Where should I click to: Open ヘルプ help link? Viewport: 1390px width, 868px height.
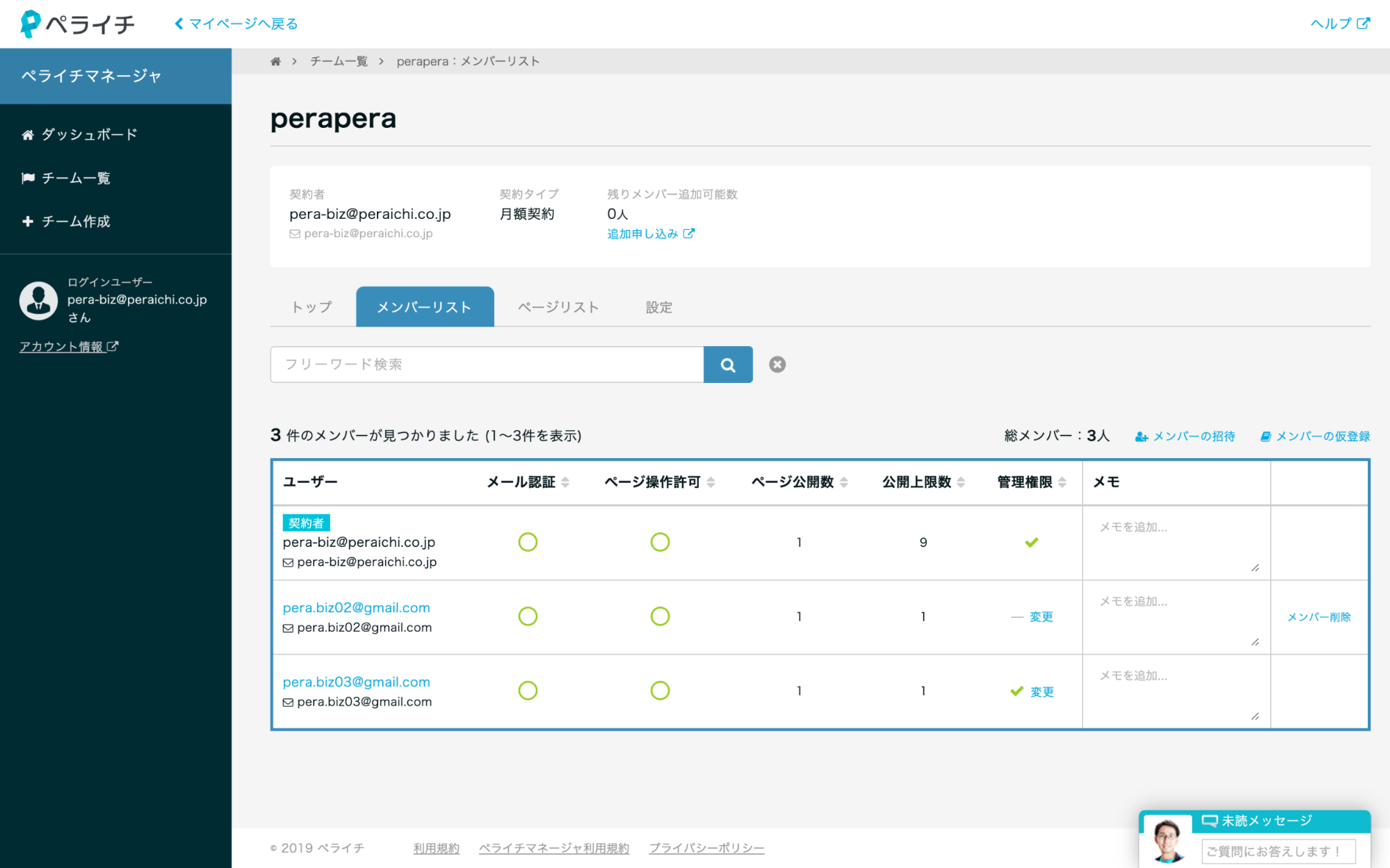[x=1340, y=24]
